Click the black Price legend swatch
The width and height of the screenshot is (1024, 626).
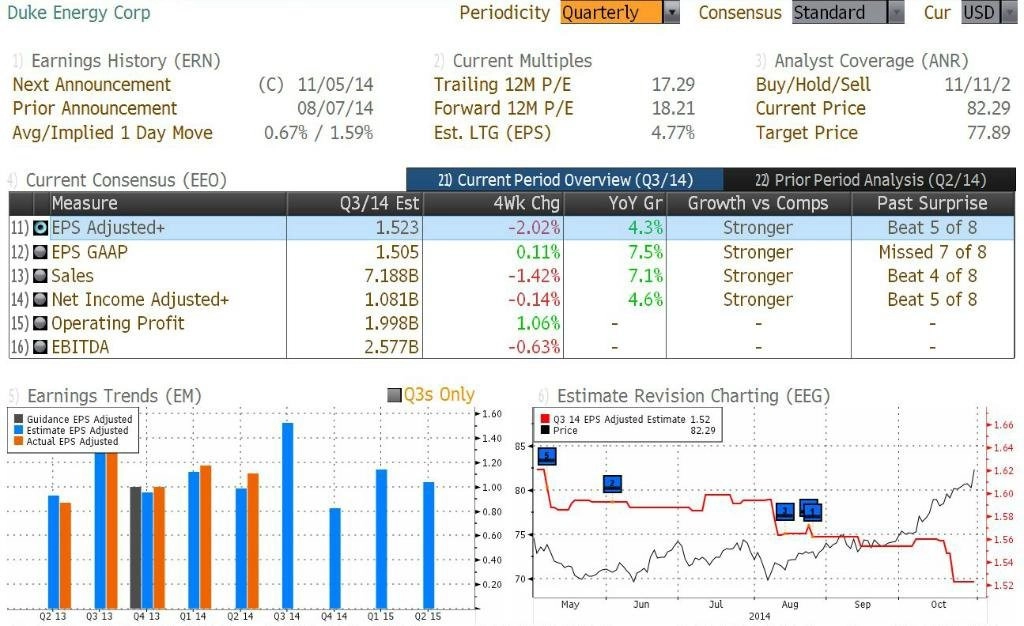[545, 430]
